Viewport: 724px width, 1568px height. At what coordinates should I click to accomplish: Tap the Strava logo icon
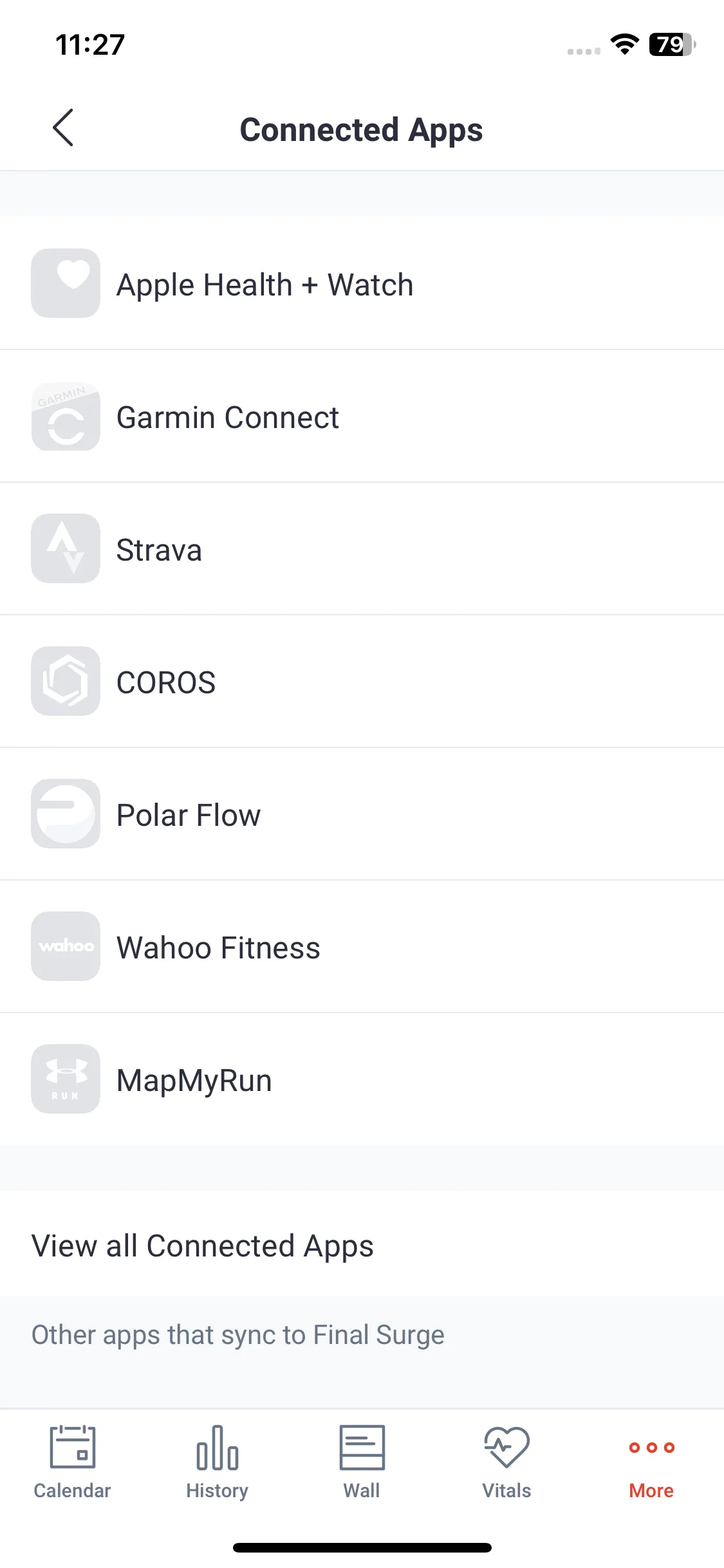click(66, 548)
